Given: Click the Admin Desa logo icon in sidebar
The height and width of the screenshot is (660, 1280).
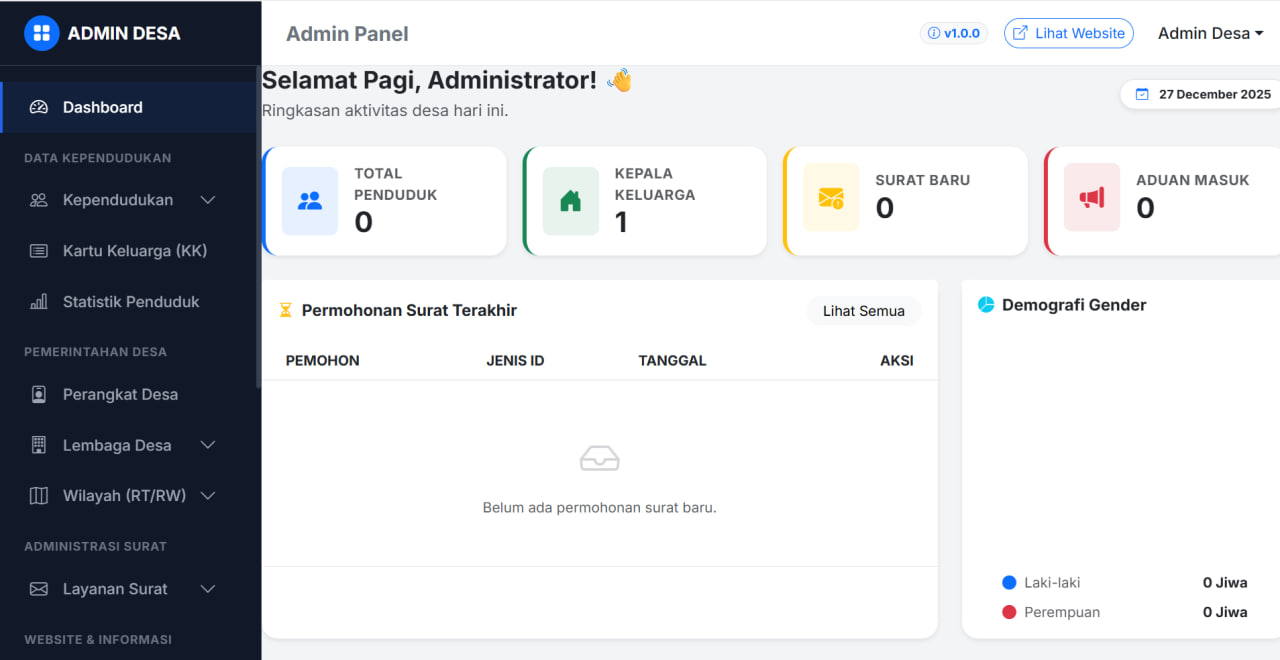Looking at the screenshot, I should pos(41,32).
